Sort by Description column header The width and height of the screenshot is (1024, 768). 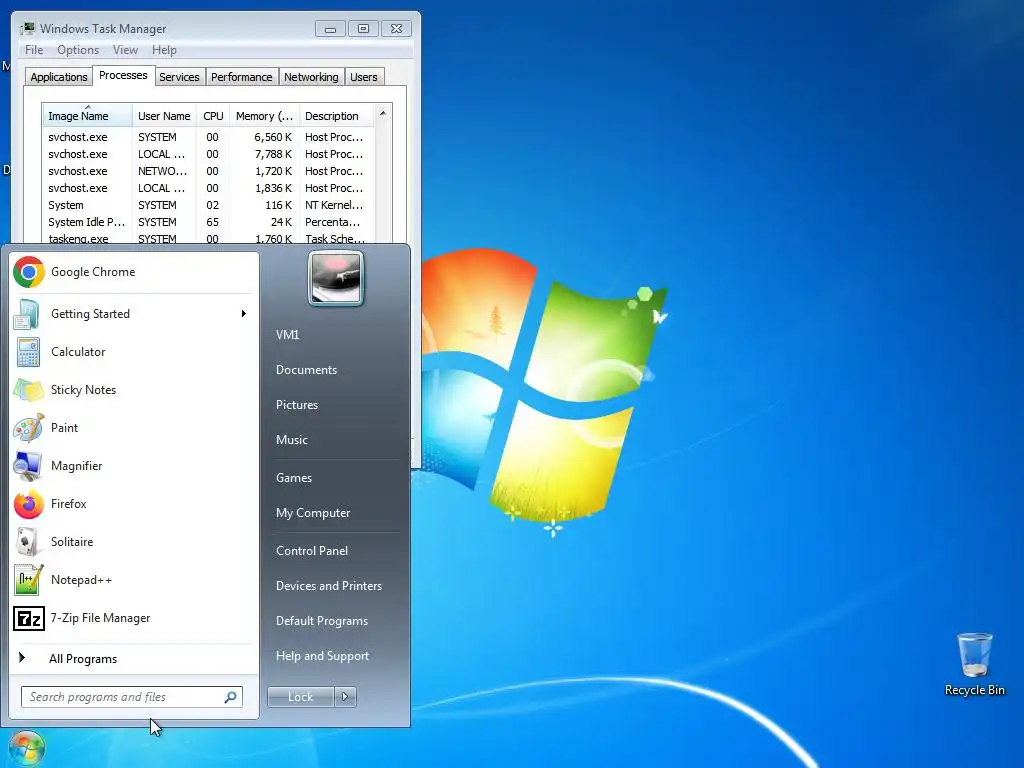[336, 116]
